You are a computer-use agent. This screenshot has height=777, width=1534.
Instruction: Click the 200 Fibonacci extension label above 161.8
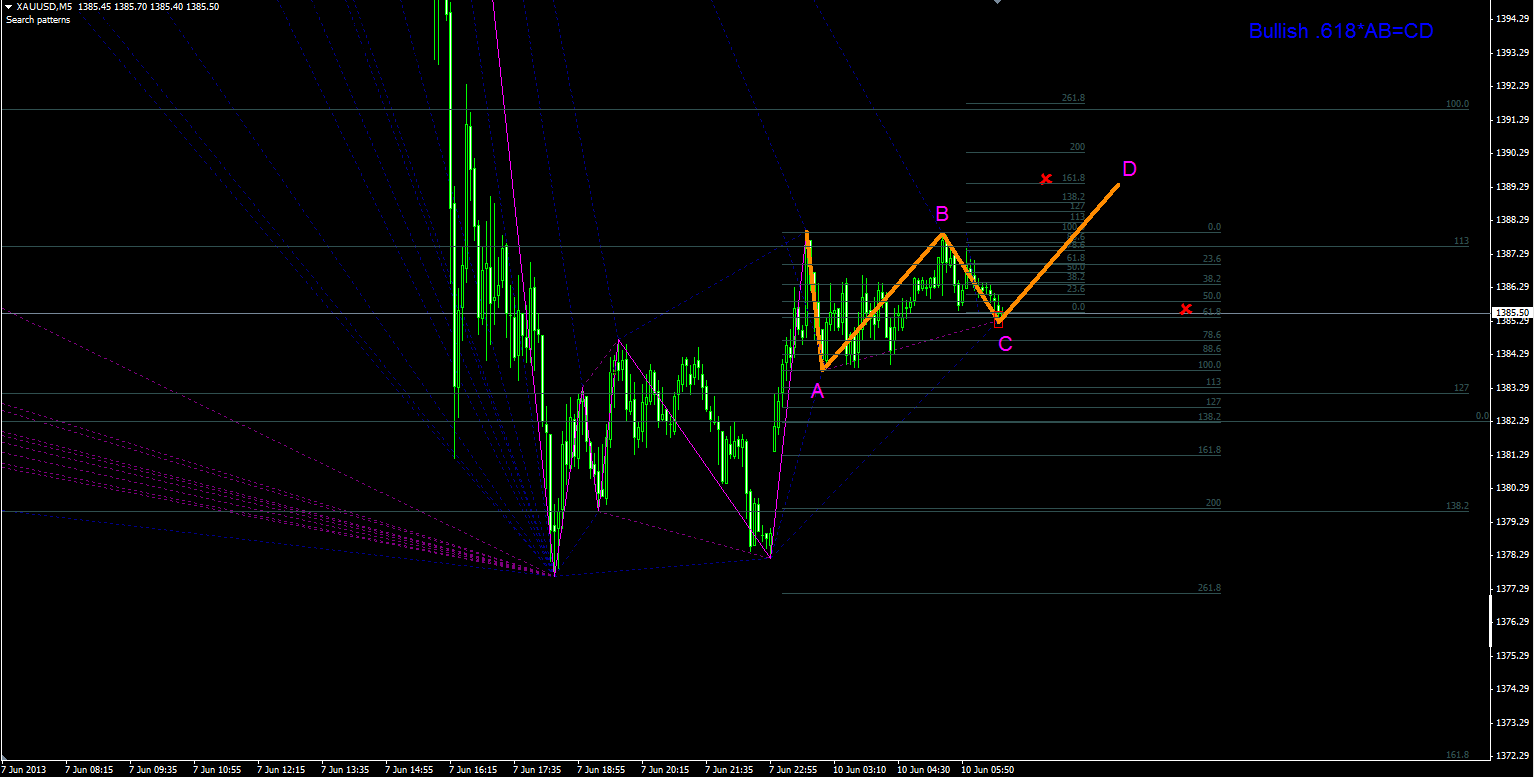1077,147
